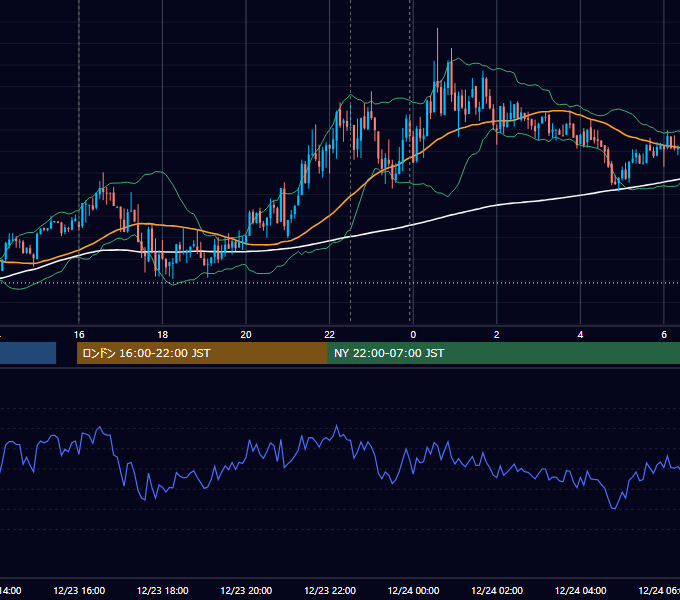Click the hour label 0 on chart axis
Image resolution: width=680 pixels, height=600 pixels.
[x=413, y=335]
